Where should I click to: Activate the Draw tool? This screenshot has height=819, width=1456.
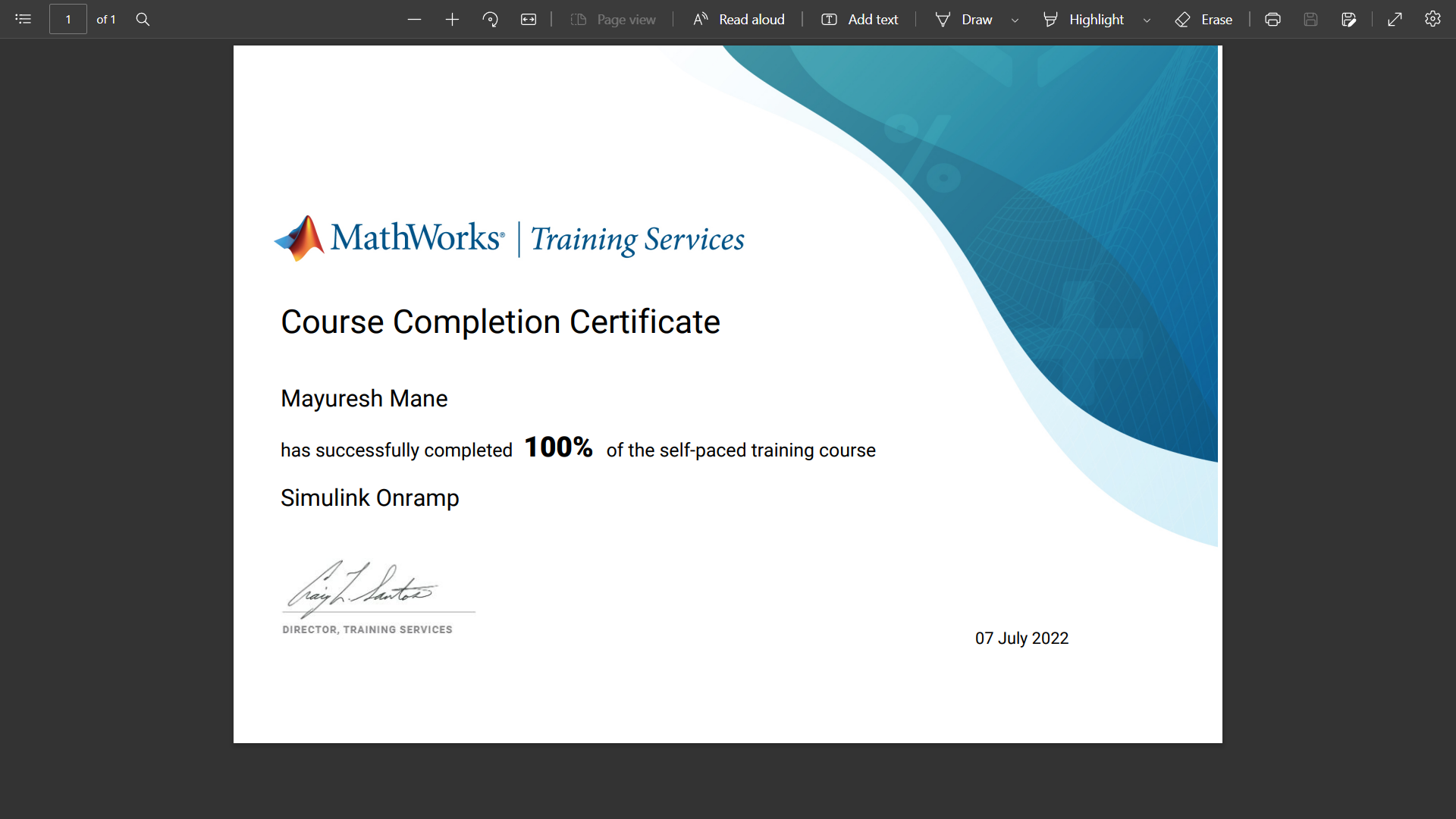tap(963, 19)
